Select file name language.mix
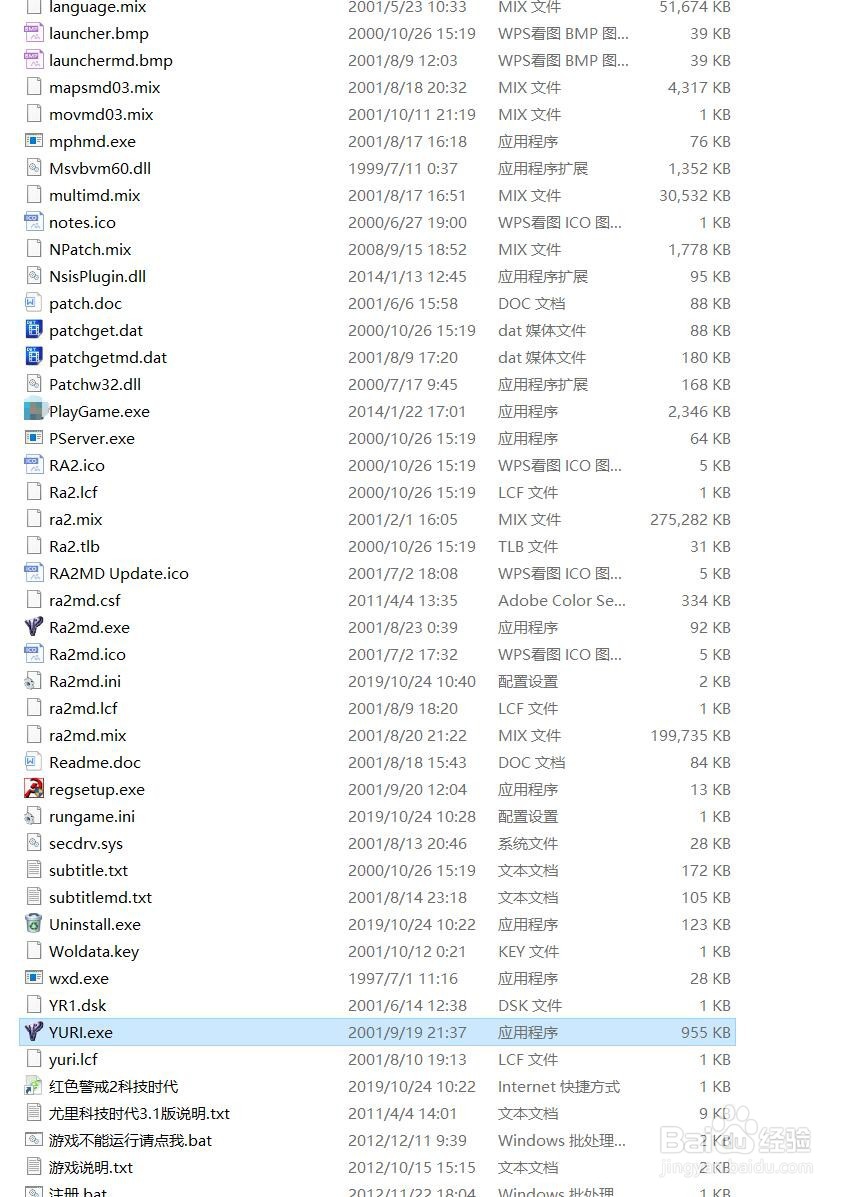Screen dimensions: 860x1197 point(98,8)
